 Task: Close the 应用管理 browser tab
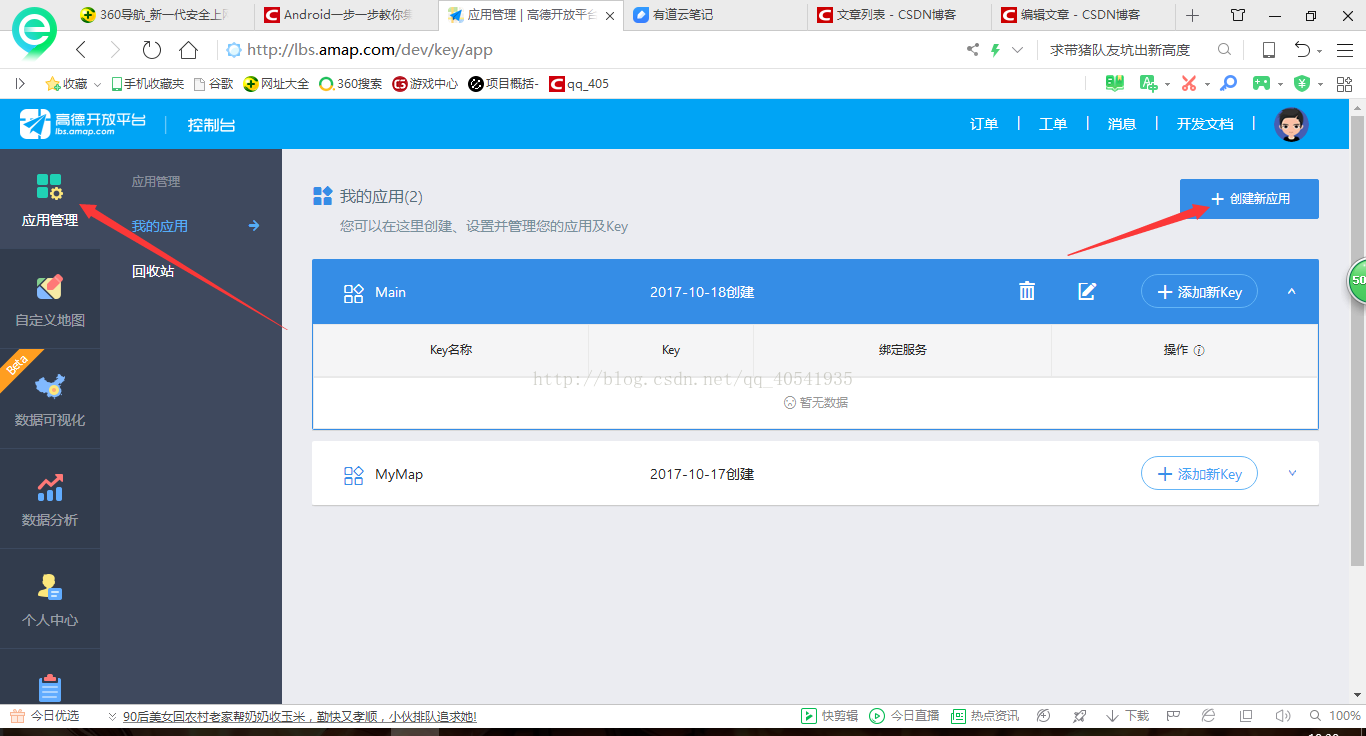coord(610,16)
